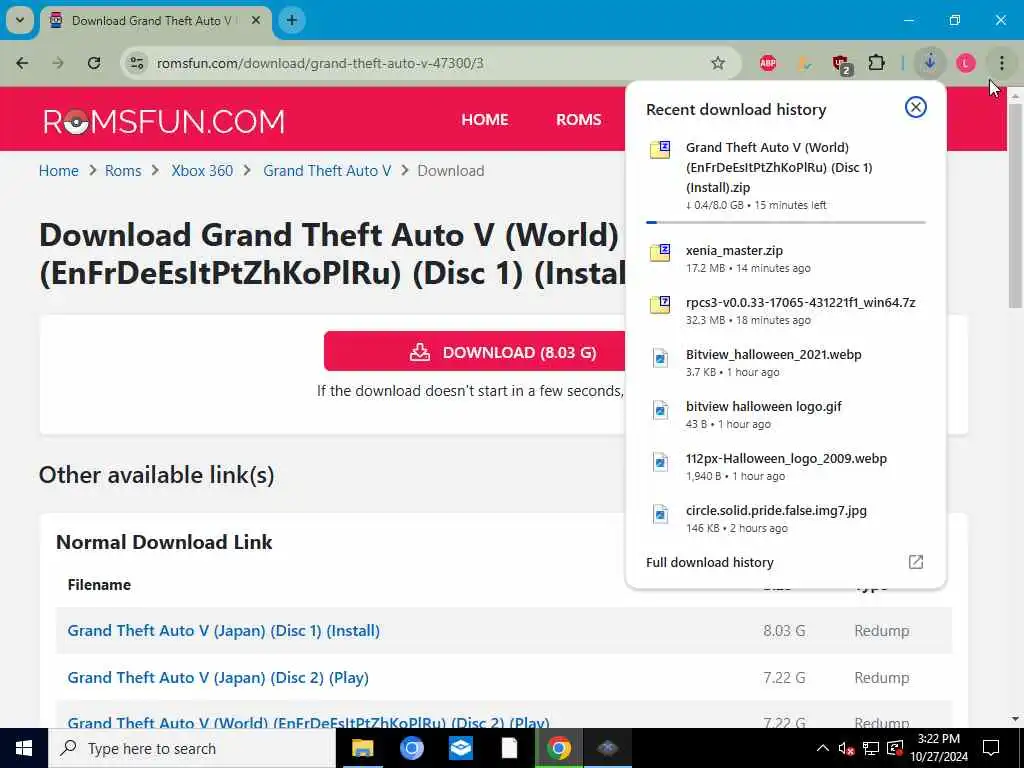Click the taskbar clock 3:22 PM
This screenshot has height=768, width=1024.
938,748
